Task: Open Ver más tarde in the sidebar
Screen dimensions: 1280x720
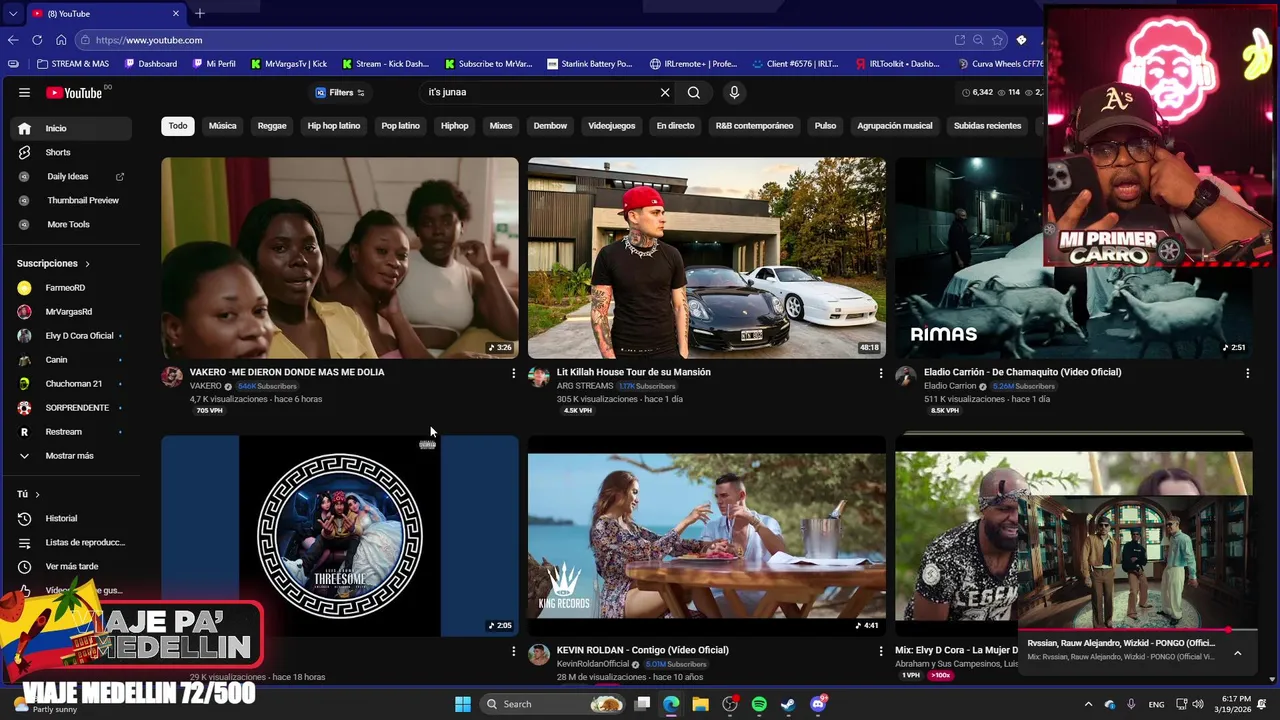Action: tap(70, 566)
